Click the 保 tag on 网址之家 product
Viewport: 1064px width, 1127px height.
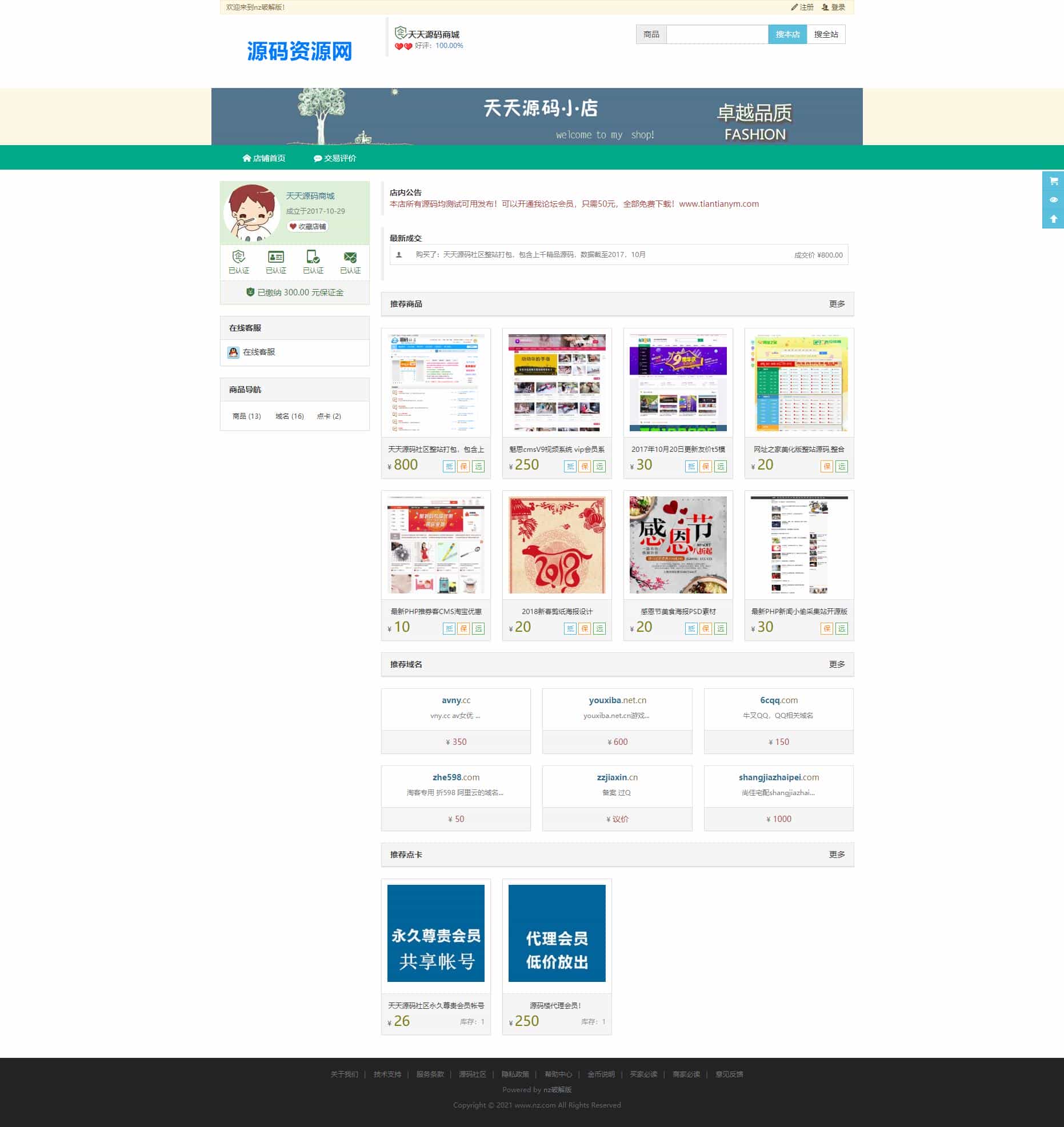tap(827, 467)
